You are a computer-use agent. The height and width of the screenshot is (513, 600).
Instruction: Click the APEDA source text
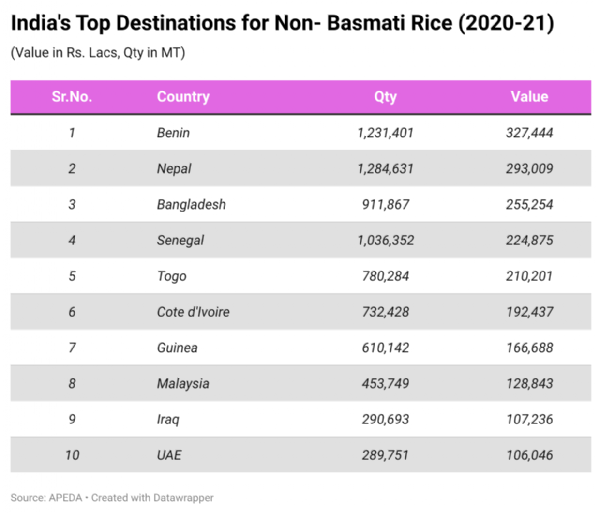tap(56, 497)
